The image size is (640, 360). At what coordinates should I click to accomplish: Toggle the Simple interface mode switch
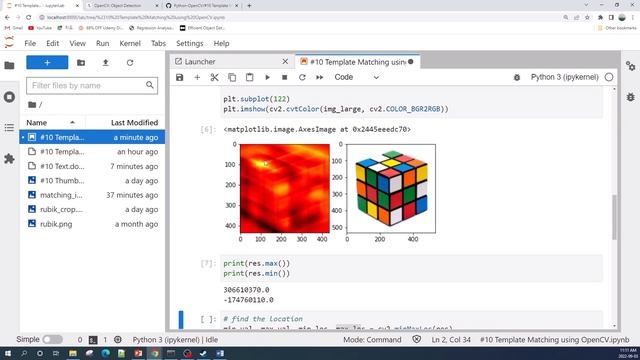click(53, 340)
